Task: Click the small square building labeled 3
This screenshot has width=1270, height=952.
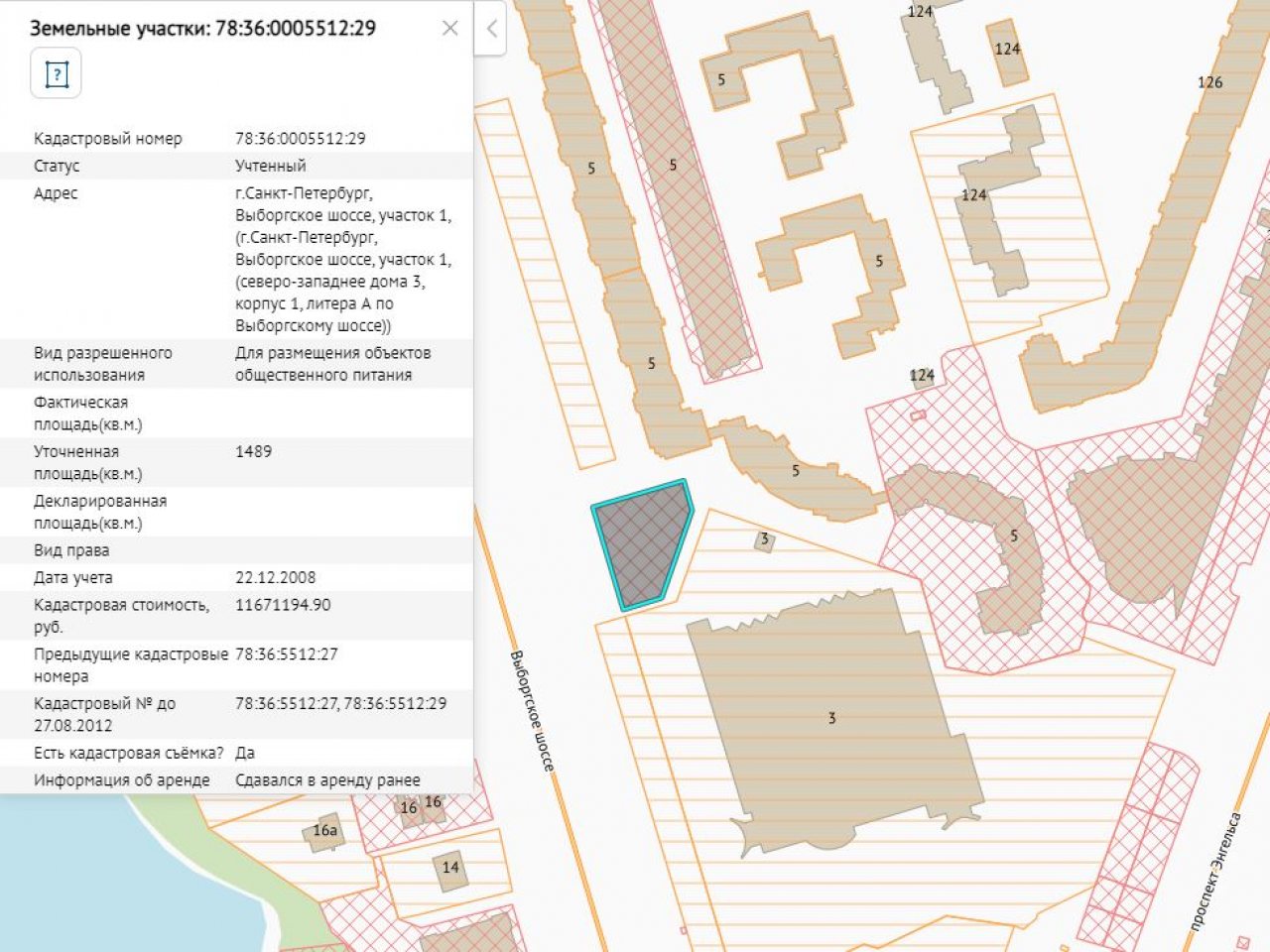Action: (763, 540)
